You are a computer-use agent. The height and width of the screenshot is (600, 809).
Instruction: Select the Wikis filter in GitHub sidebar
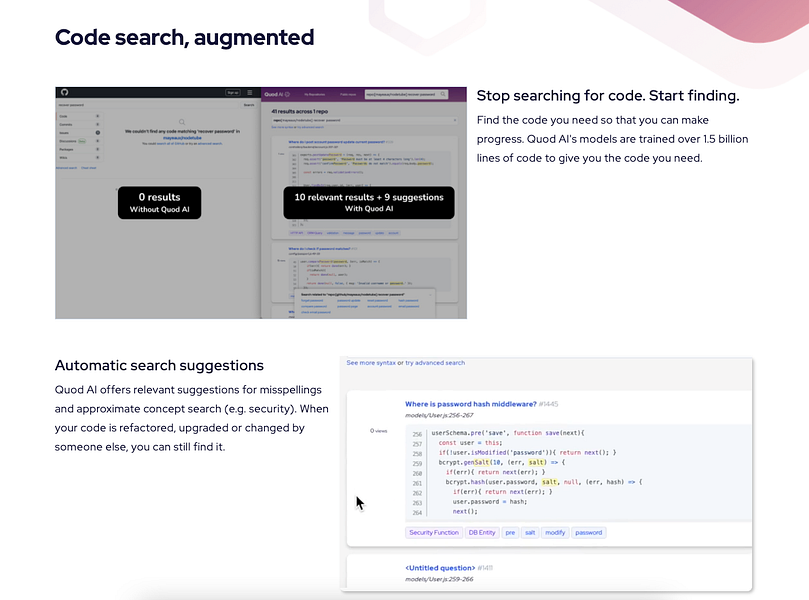point(78,157)
